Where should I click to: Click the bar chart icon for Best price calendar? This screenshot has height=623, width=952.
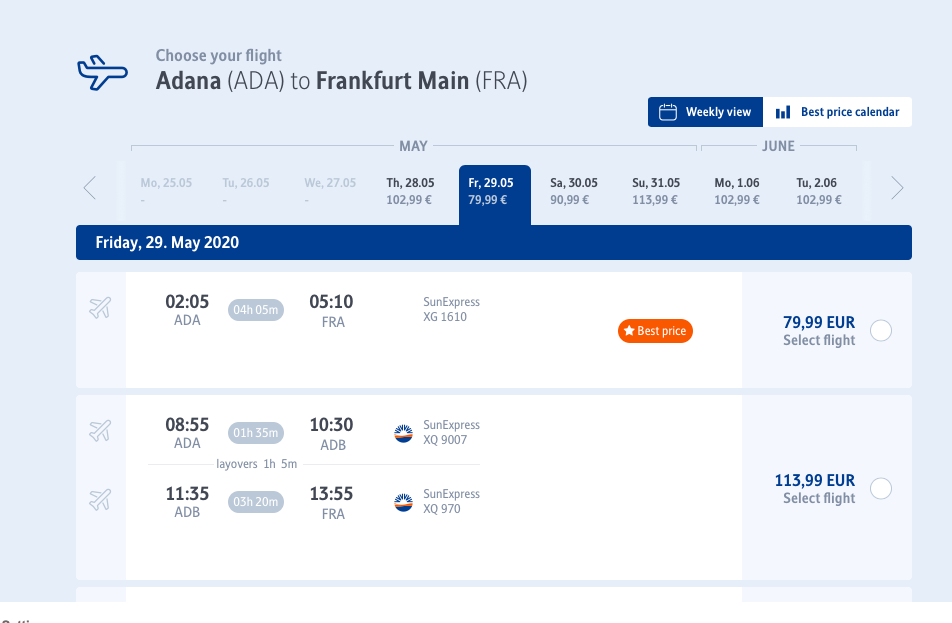[x=783, y=112]
